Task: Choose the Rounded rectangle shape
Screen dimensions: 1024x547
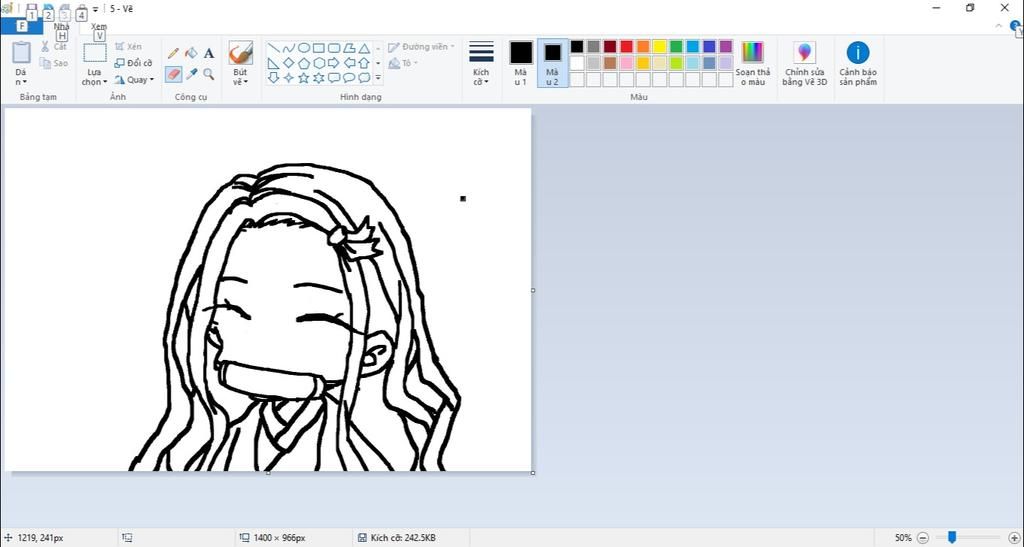Action: pyautogui.click(x=334, y=48)
